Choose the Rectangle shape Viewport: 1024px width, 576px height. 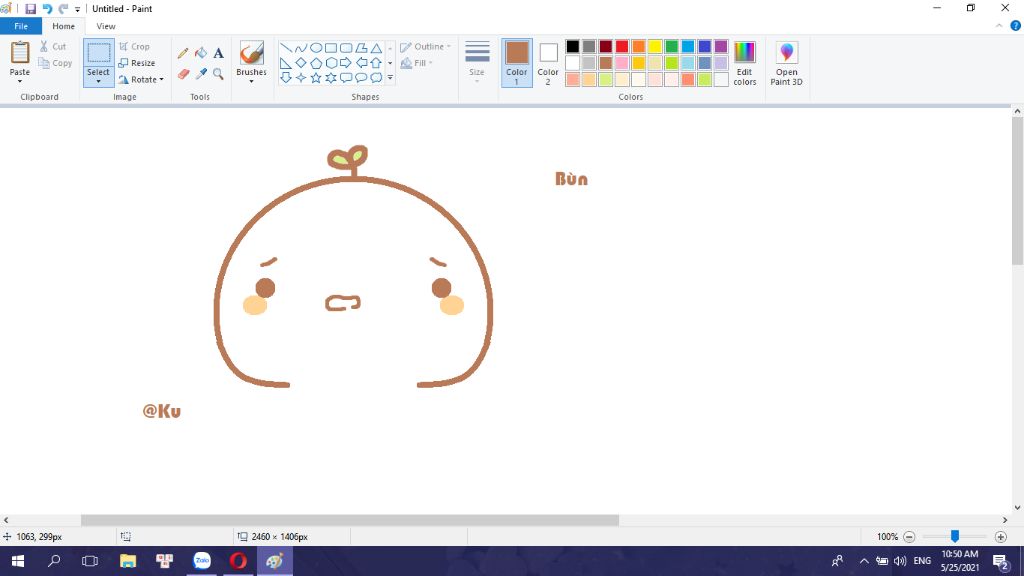click(331, 48)
